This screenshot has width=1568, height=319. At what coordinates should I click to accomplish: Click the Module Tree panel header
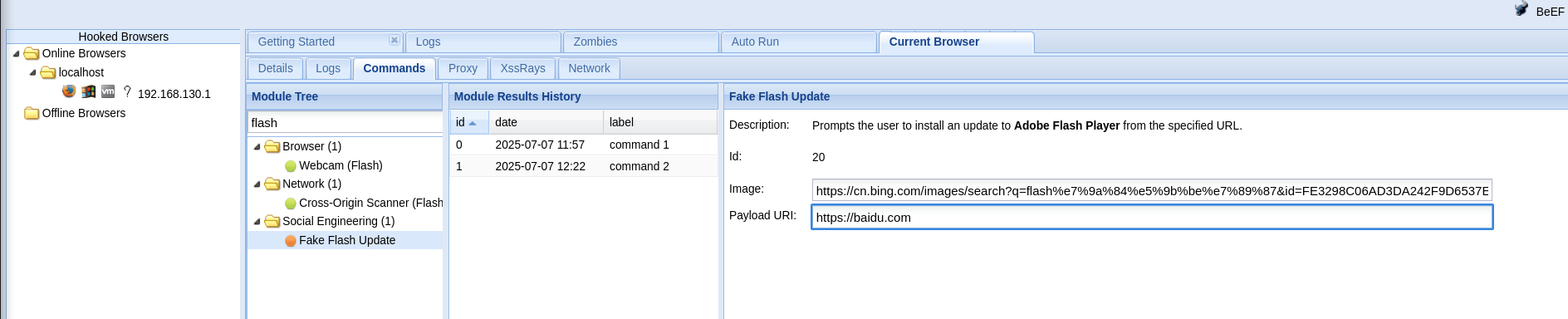[x=345, y=96]
